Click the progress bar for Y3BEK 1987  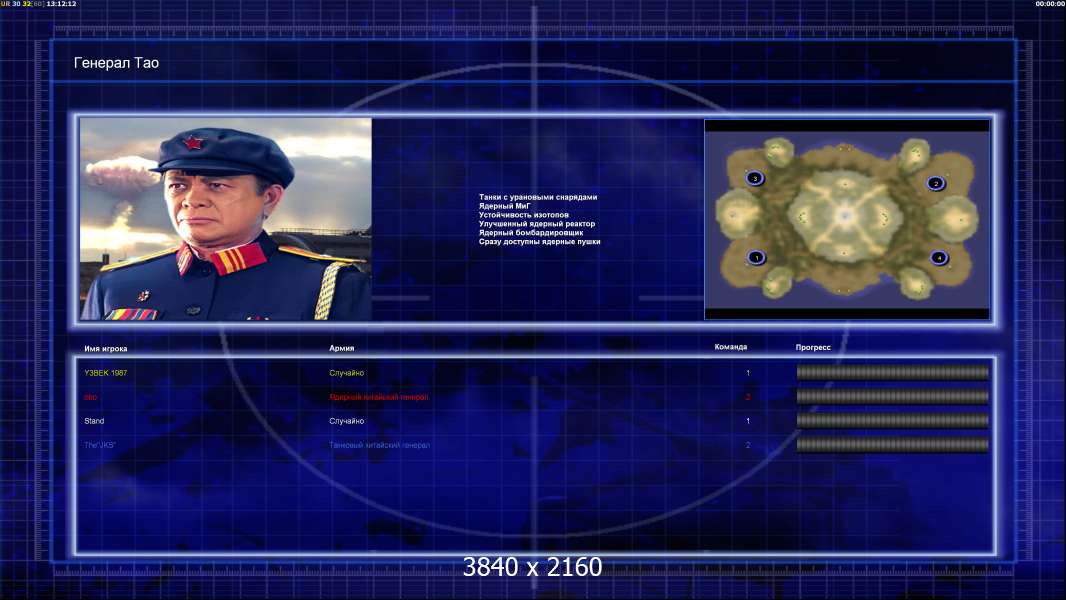893,372
